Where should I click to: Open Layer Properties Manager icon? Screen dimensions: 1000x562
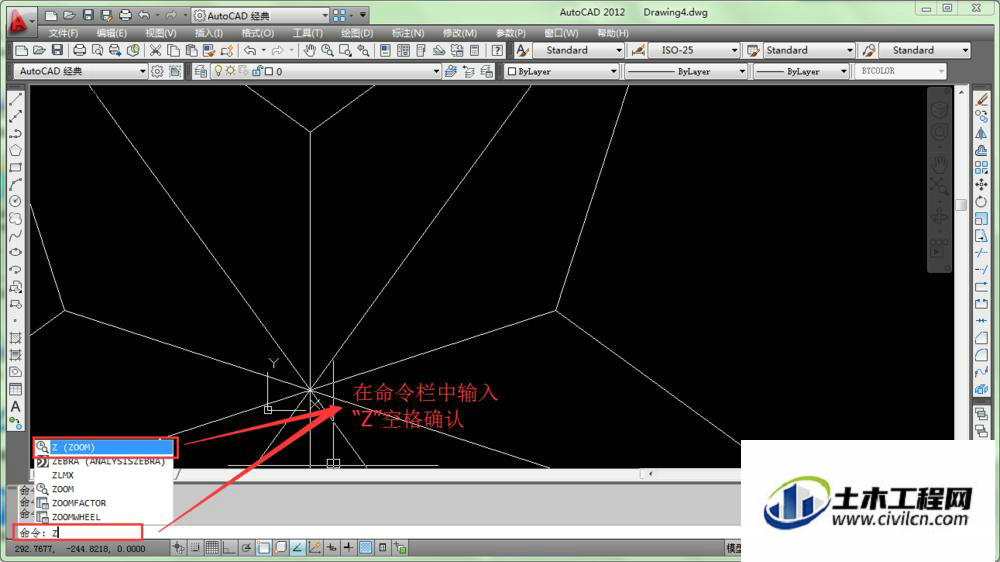200,71
